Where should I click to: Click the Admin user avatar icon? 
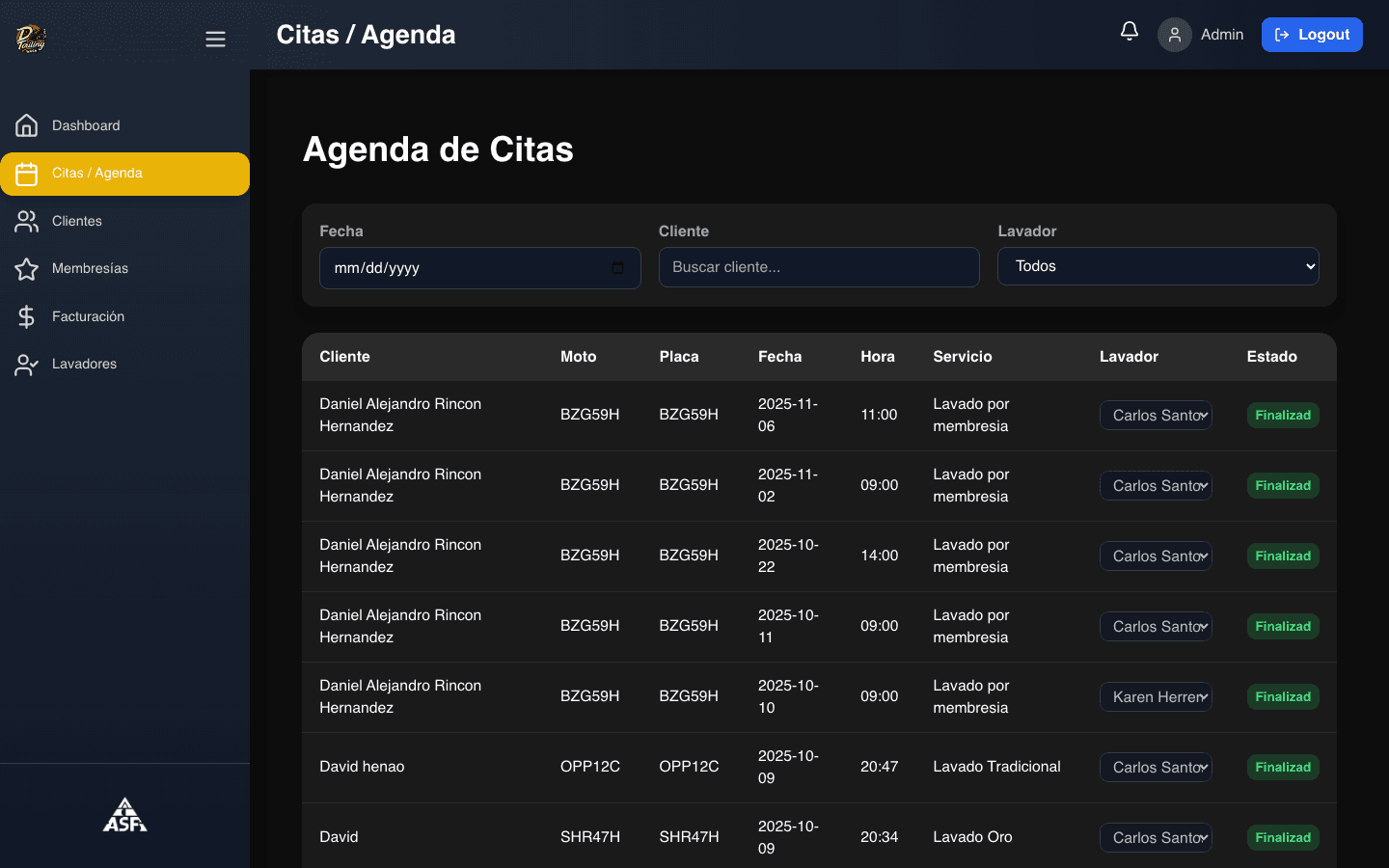[x=1175, y=35]
